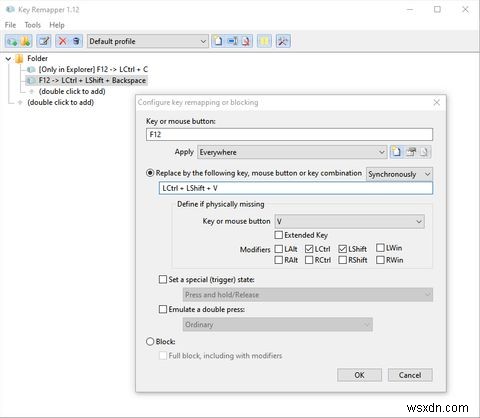
Task: Select the Folder tree item label
Action: 37,58
